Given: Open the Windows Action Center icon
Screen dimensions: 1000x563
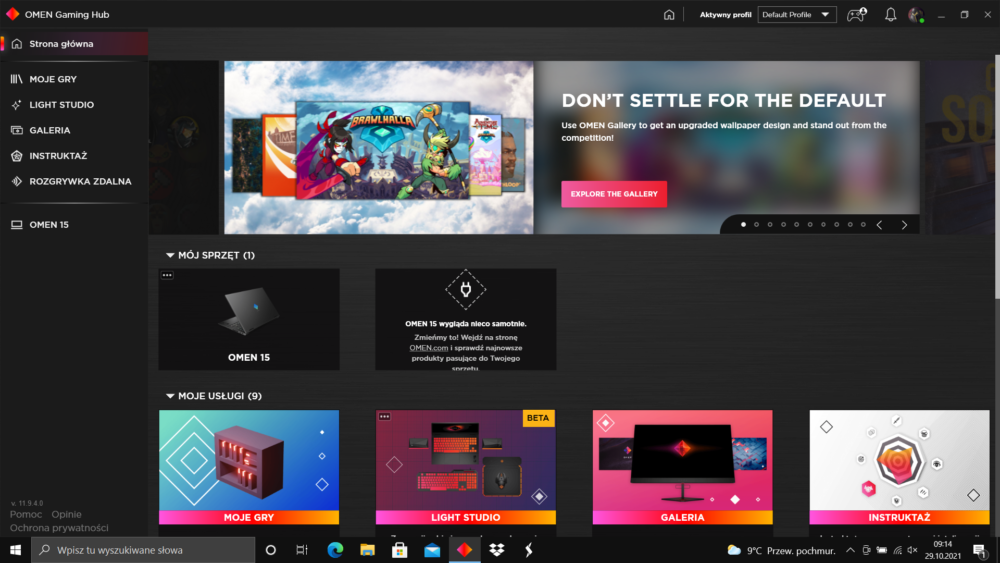Looking at the screenshot, I should (980, 550).
